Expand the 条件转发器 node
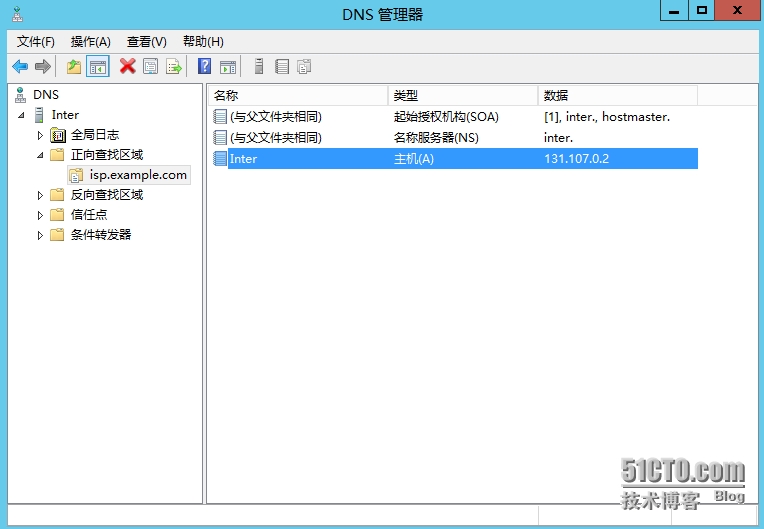The width and height of the screenshot is (764, 529). click(40, 235)
